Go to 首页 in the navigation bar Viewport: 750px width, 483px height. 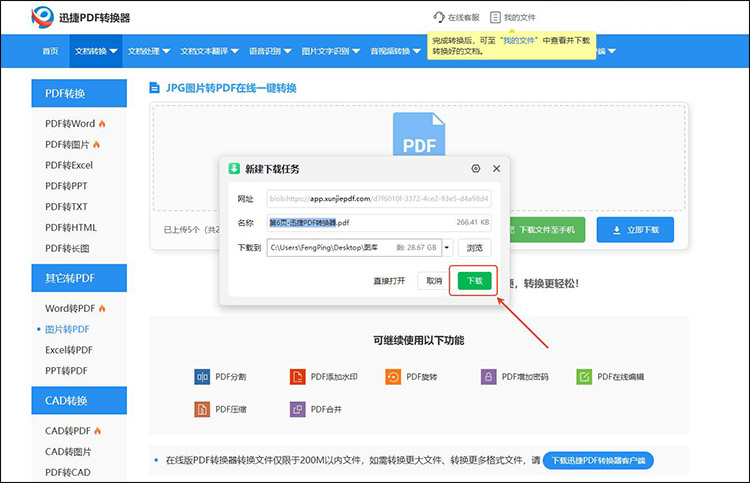[50, 51]
